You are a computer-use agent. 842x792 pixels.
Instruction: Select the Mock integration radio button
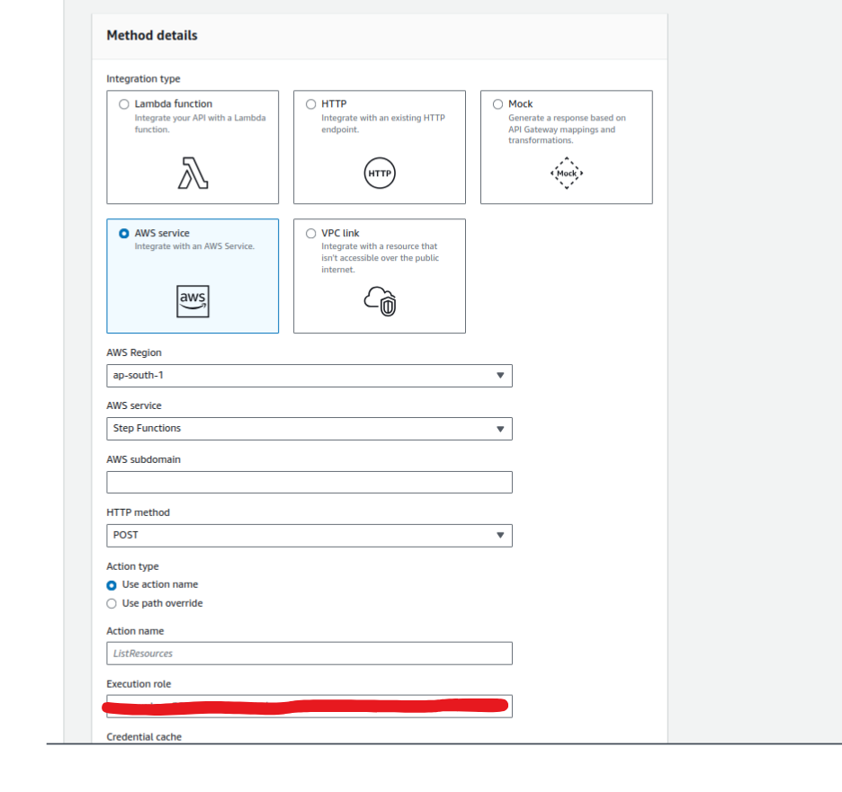(x=498, y=104)
